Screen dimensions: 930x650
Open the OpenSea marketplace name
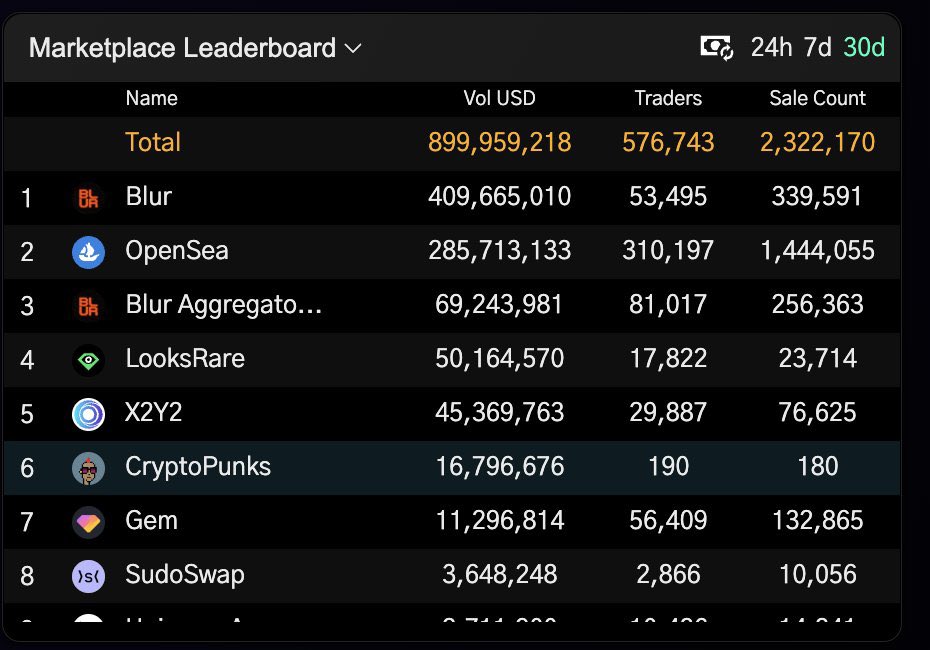coord(177,250)
